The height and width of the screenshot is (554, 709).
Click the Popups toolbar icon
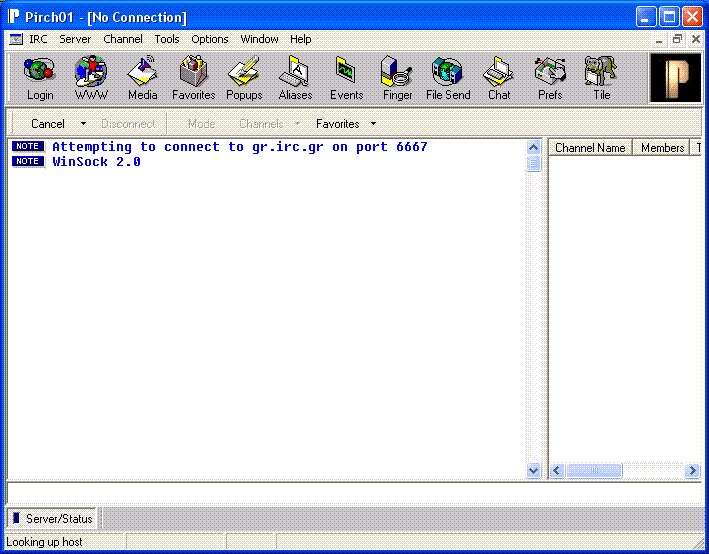coord(244,78)
